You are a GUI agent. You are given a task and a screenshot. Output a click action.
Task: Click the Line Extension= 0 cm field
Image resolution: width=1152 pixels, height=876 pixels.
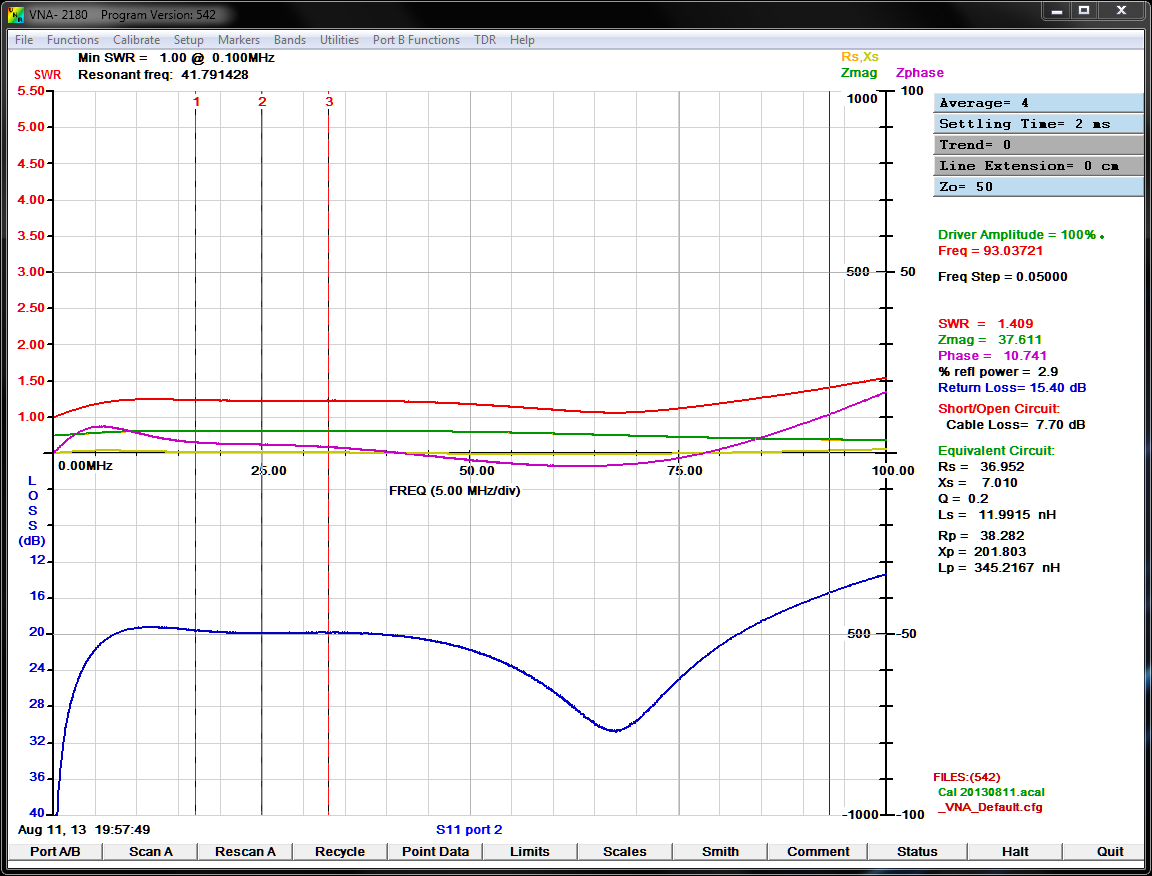click(x=1038, y=166)
